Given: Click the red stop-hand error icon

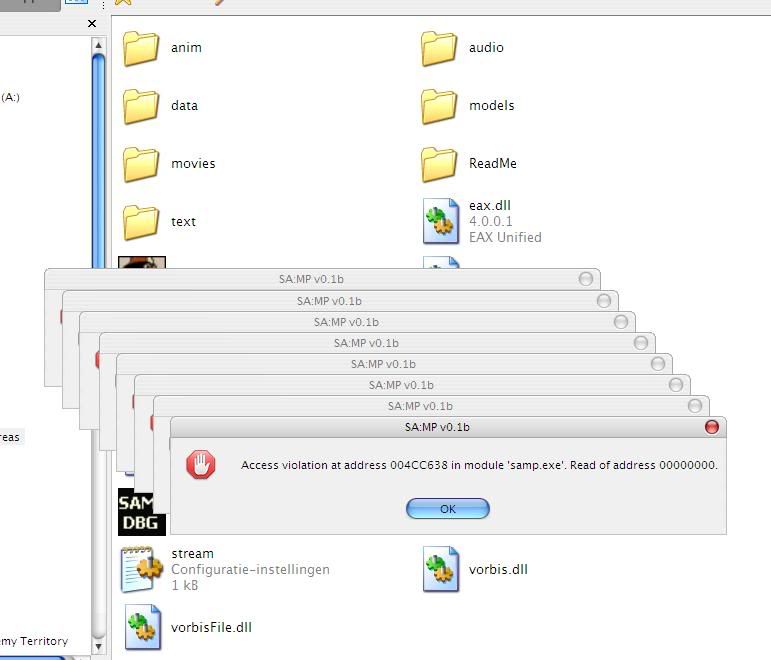Looking at the screenshot, I should pyautogui.click(x=201, y=464).
